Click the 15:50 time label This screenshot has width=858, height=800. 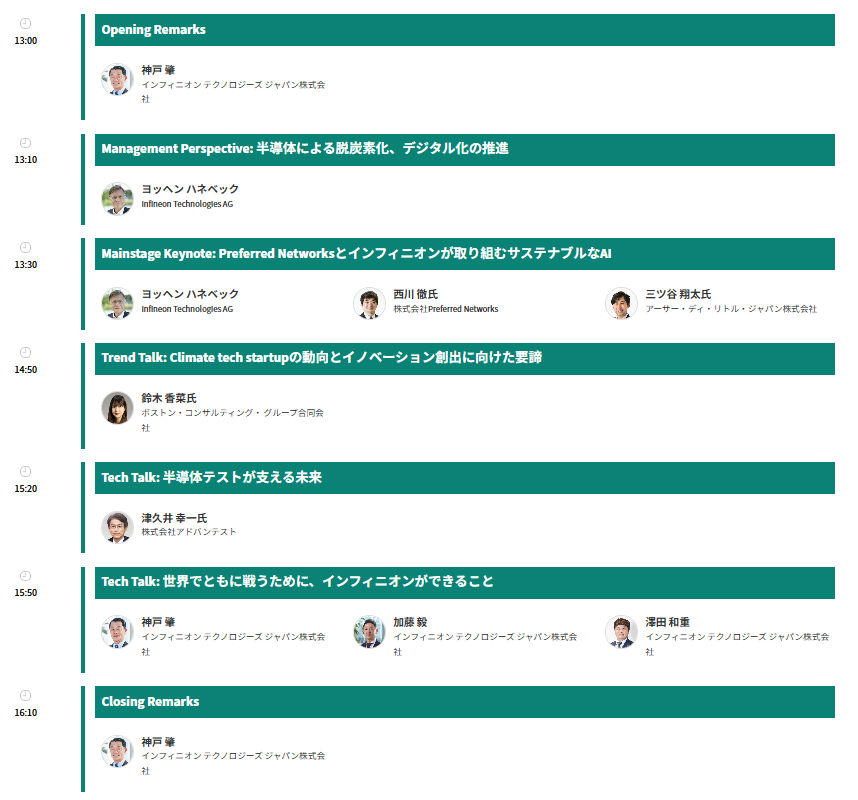(26, 593)
